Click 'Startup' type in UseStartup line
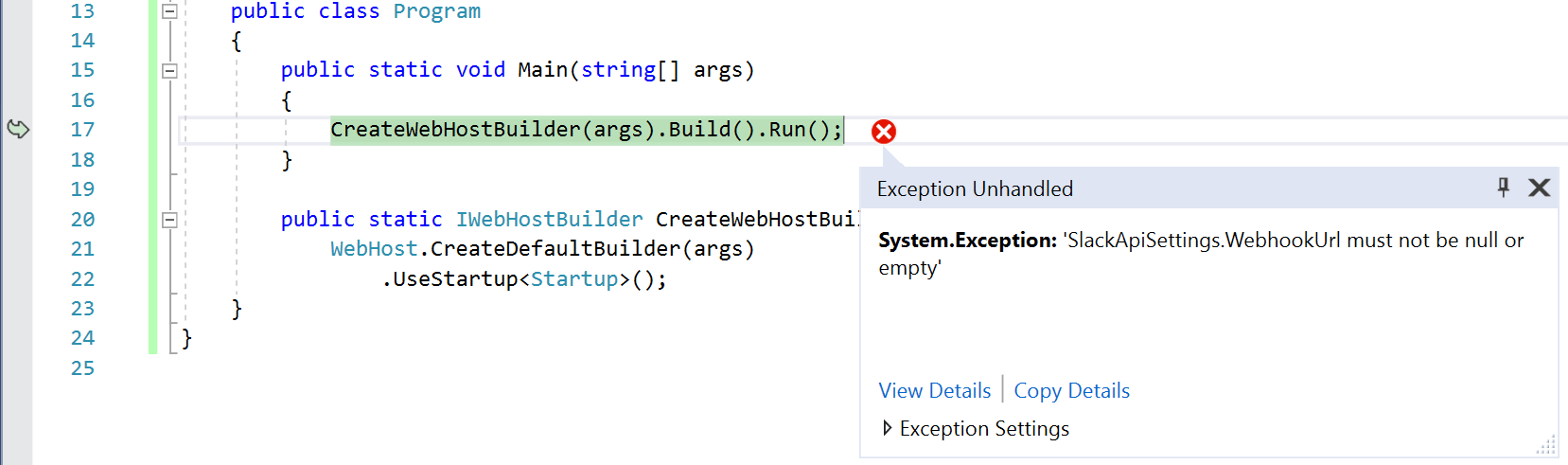The height and width of the screenshot is (465, 1568). 573,279
